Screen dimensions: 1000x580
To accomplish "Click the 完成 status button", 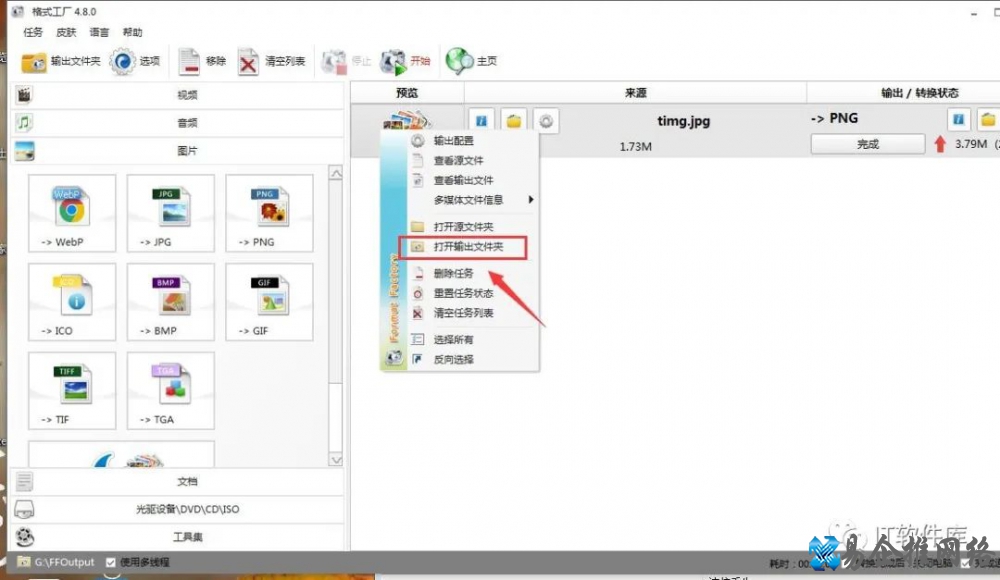I will (x=867, y=145).
